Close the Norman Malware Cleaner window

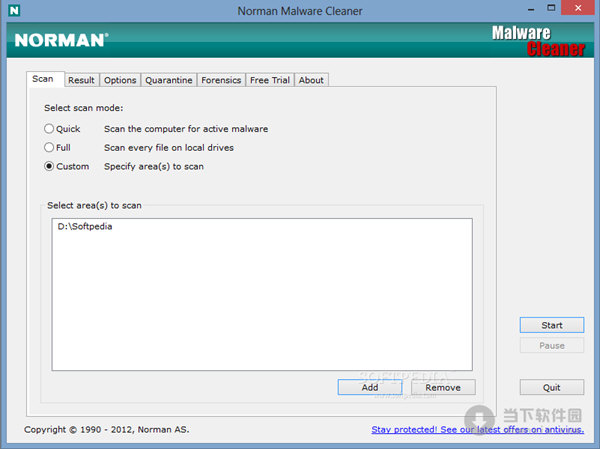pos(578,8)
